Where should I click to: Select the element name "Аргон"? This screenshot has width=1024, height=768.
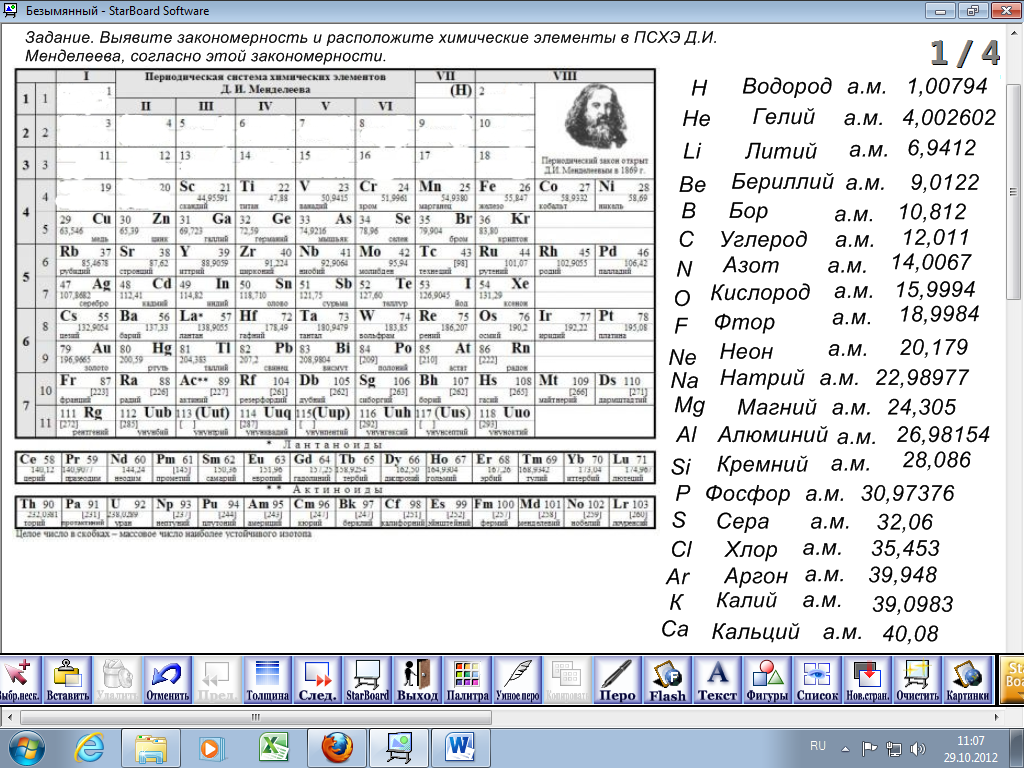(756, 576)
